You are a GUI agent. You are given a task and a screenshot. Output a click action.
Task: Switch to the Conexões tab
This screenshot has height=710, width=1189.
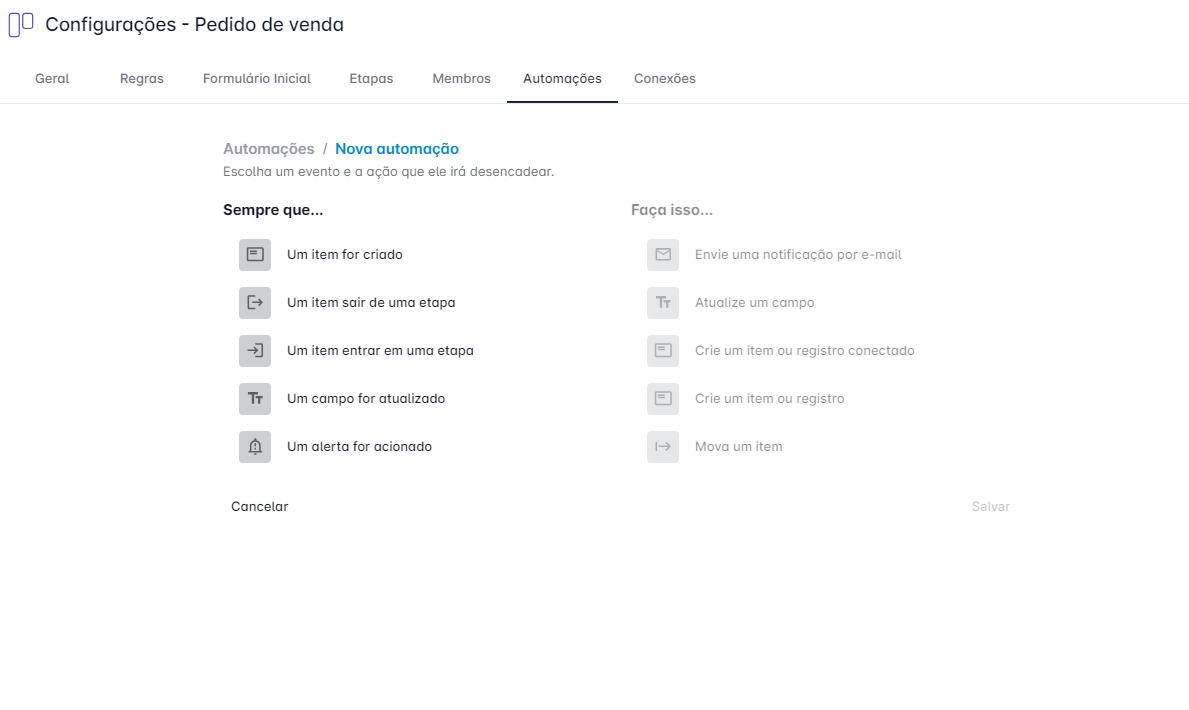coord(664,79)
